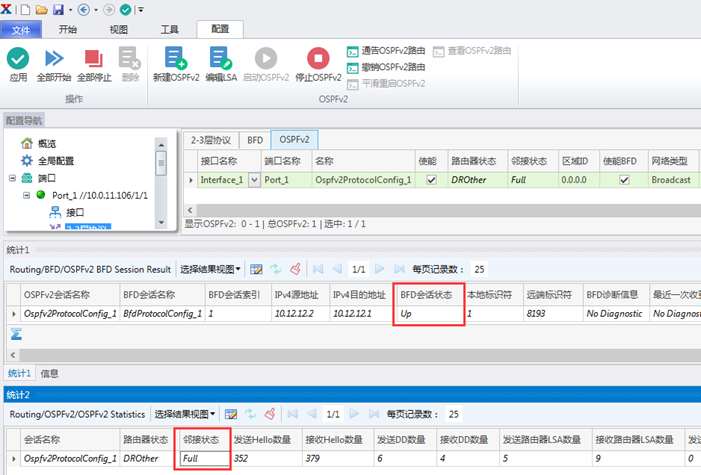Select 全局配置 in the navigation tree
The image size is (701, 475).
tap(55, 161)
